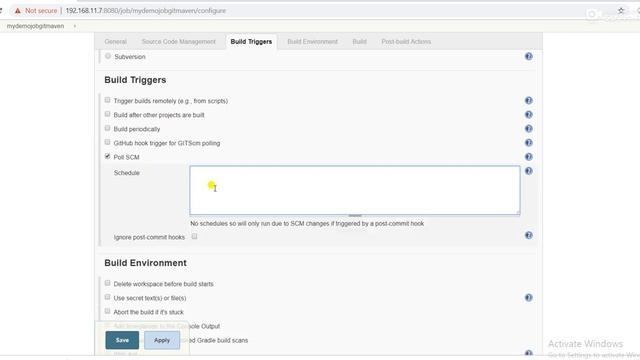The image size is (640, 360).
Task: Enable Build periodically checkbox
Action: (107, 128)
